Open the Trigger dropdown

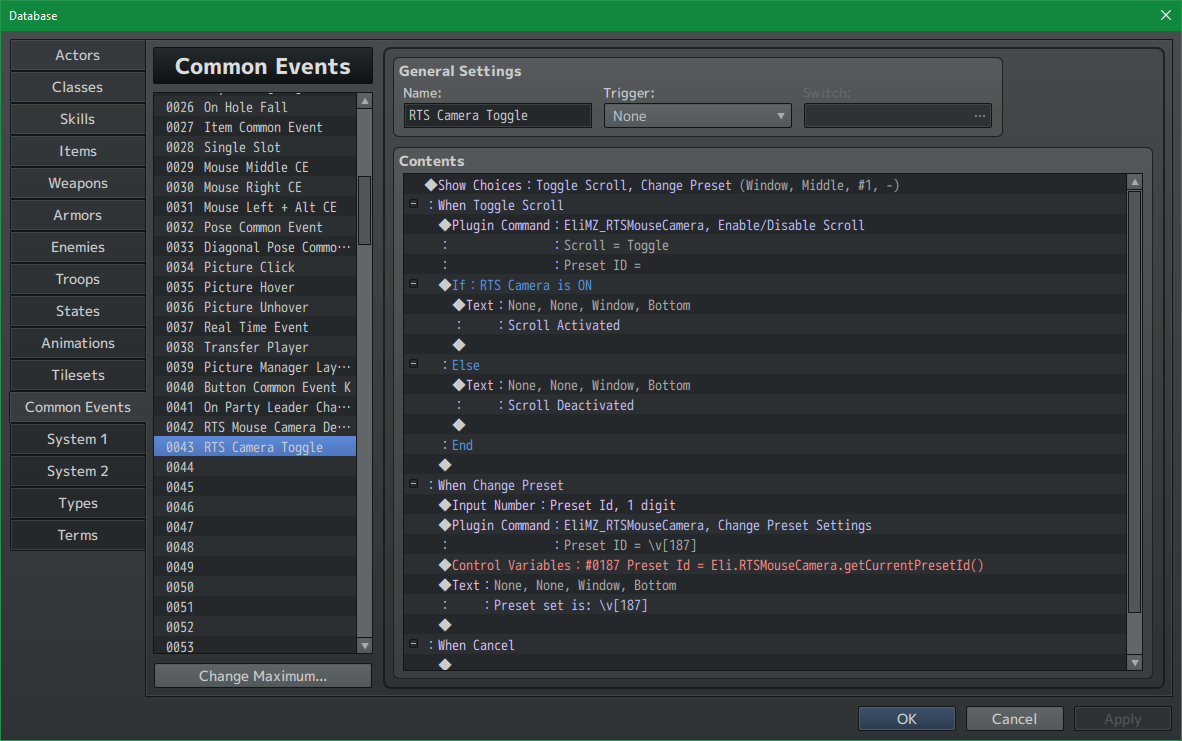(697, 116)
